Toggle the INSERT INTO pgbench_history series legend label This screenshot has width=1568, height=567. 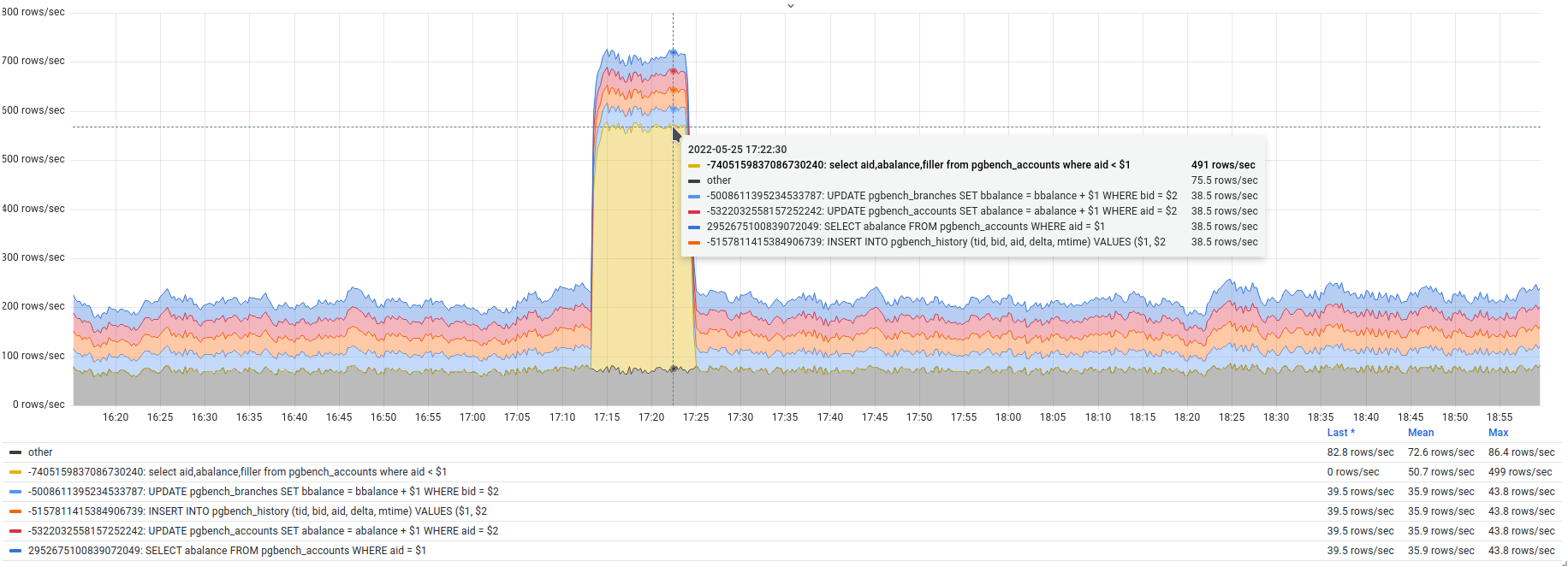coord(258,511)
